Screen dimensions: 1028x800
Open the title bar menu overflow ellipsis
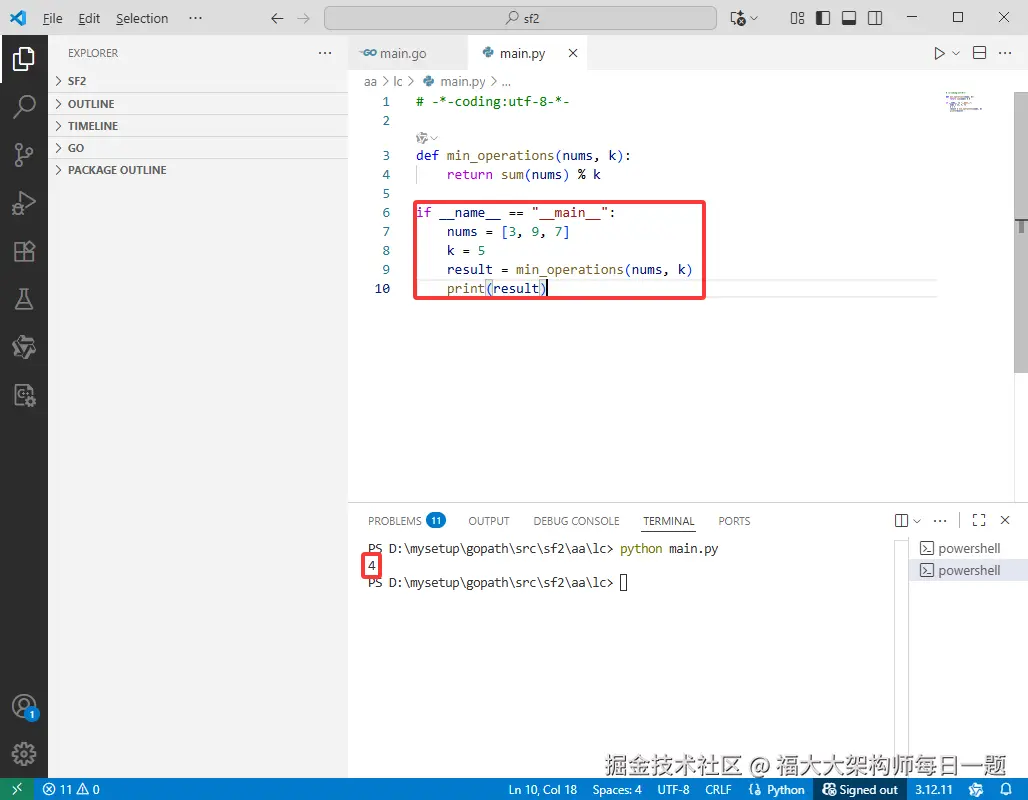(195, 18)
